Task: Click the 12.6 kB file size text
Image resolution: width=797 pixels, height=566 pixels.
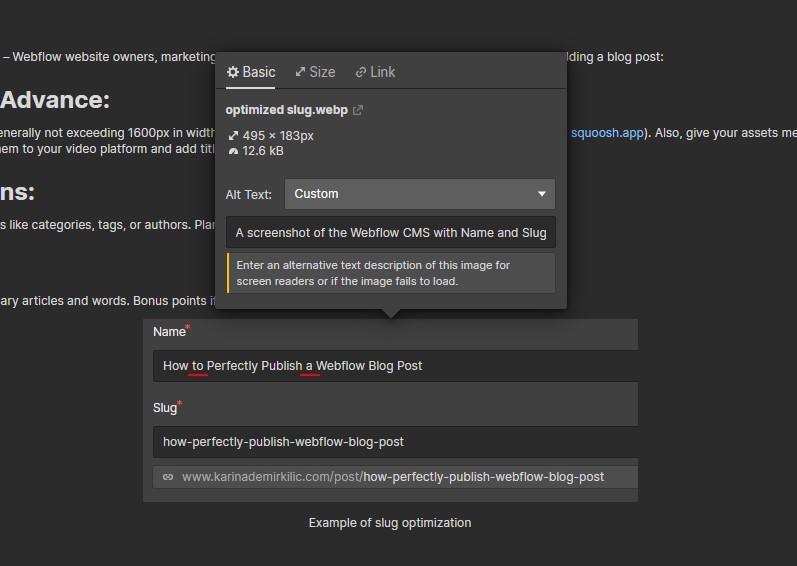Action: (x=263, y=151)
